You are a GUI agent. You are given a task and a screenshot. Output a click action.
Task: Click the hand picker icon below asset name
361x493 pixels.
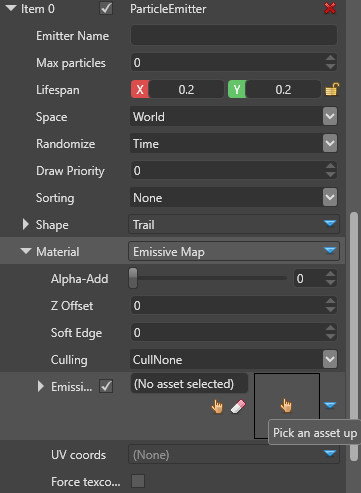217,407
